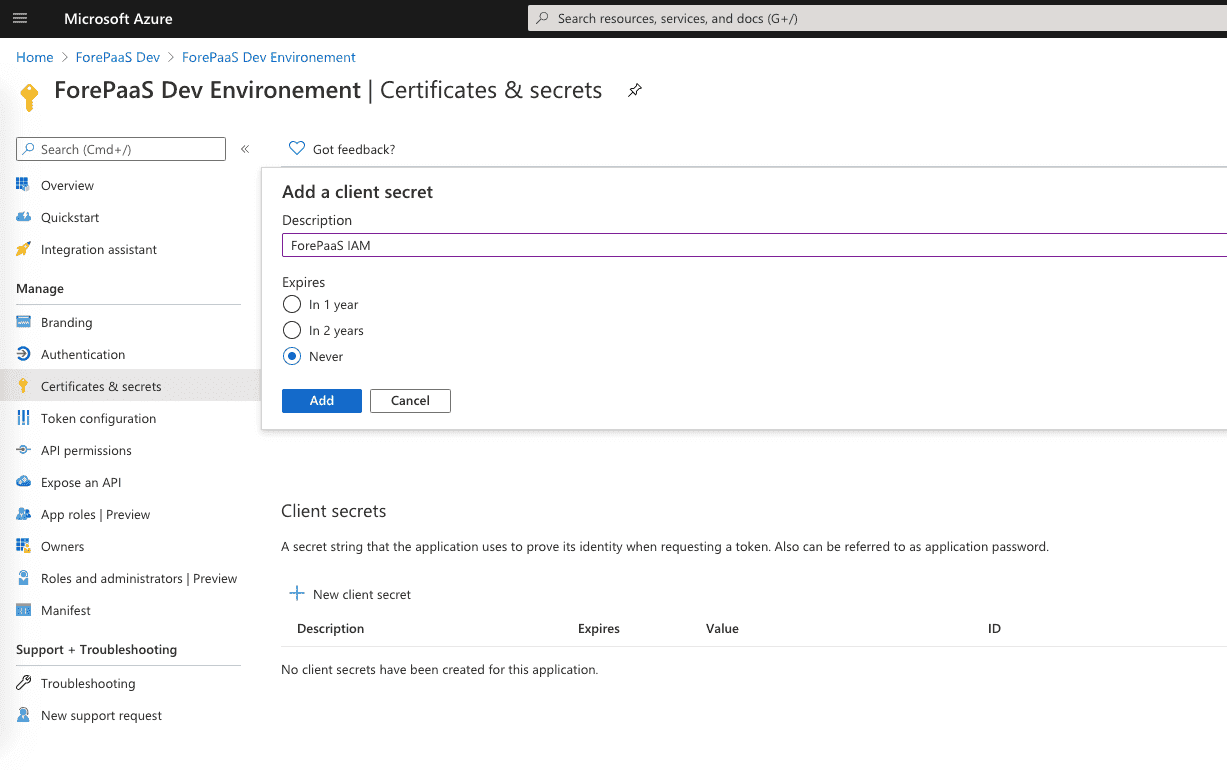Click the Quickstart cloud icon
1227x770 pixels.
click(23, 217)
